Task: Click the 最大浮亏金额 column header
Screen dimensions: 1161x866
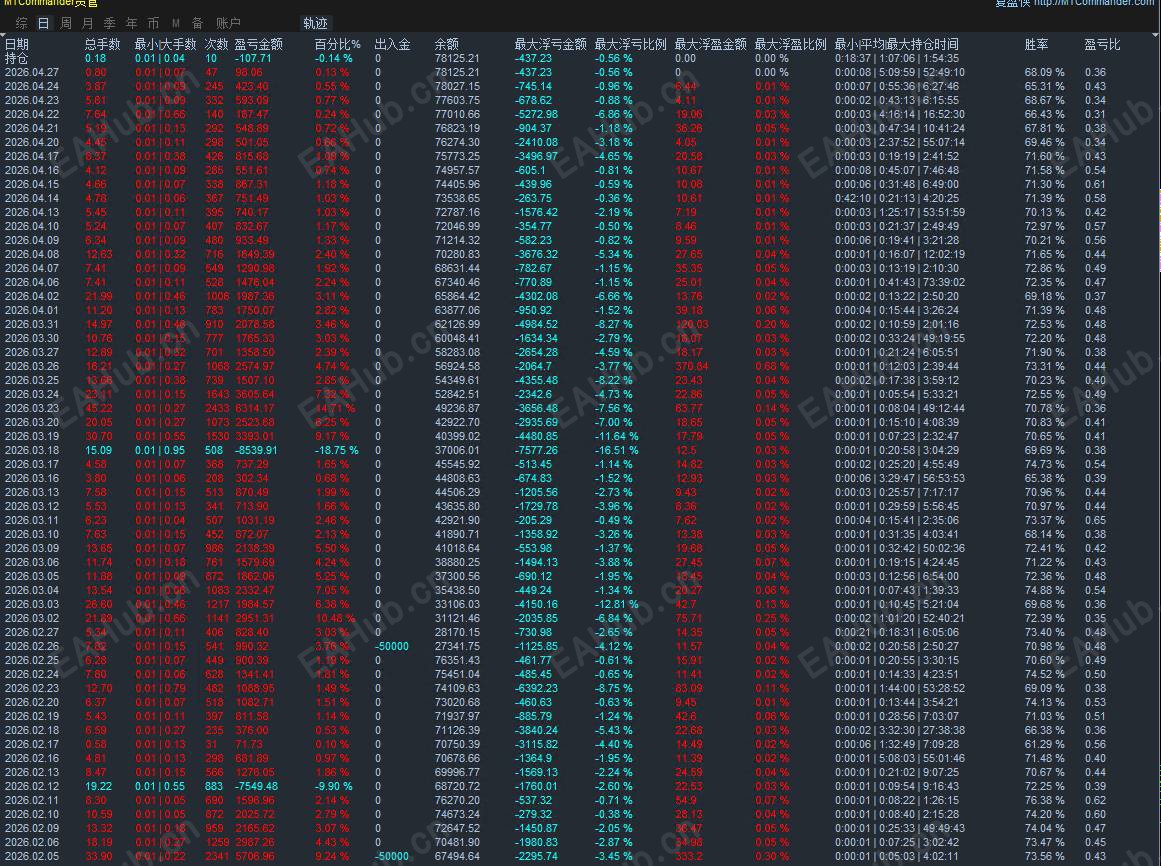Action: [550, 44]
